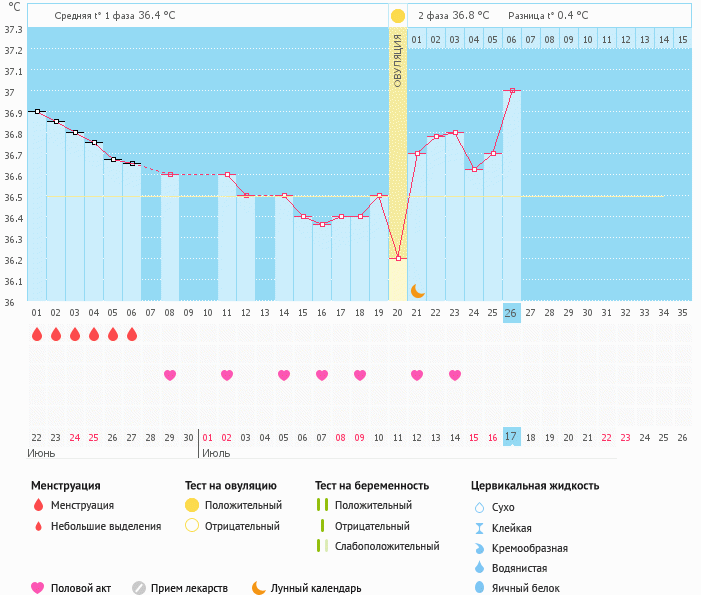Image resolution: width=701 pixels, height=595 pixels.
Task: Click the 'Прием лекарств' pill icon in legend
Action: click(x=139, y=588)
